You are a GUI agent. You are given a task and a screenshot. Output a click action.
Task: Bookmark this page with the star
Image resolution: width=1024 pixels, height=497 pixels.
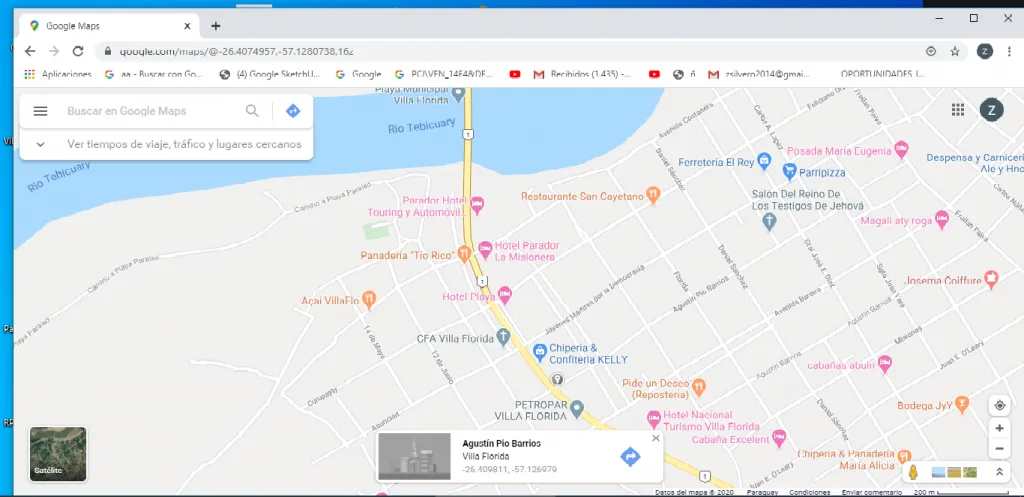coord(955,51)
